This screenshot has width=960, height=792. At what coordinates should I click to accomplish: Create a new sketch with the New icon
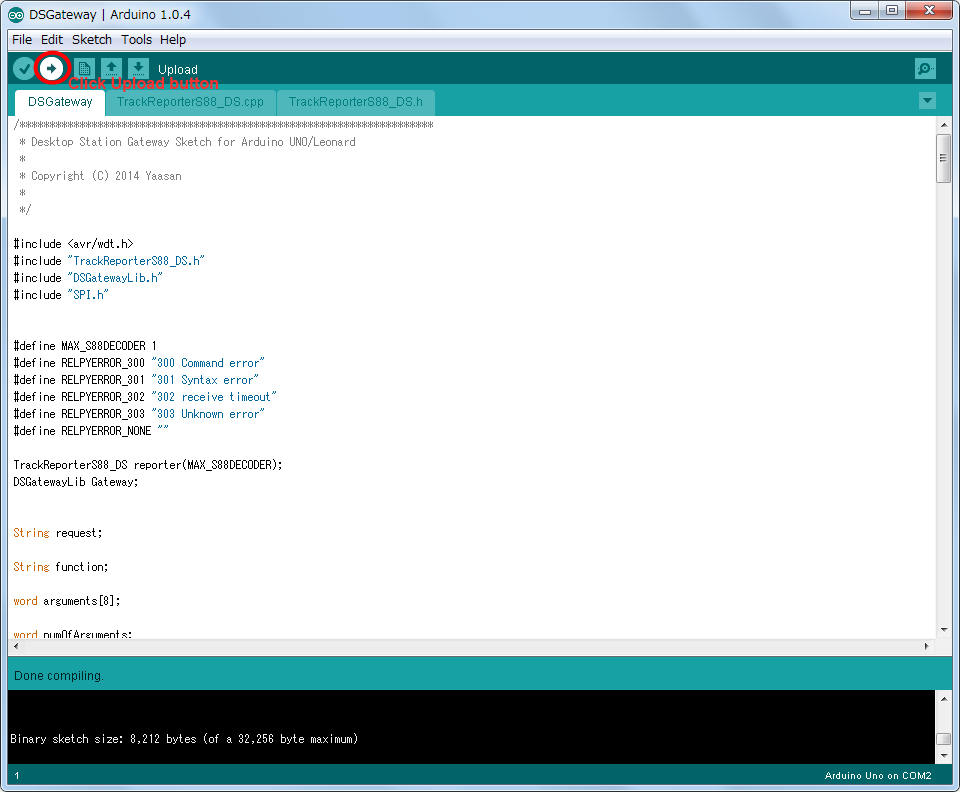click(84, 69)
